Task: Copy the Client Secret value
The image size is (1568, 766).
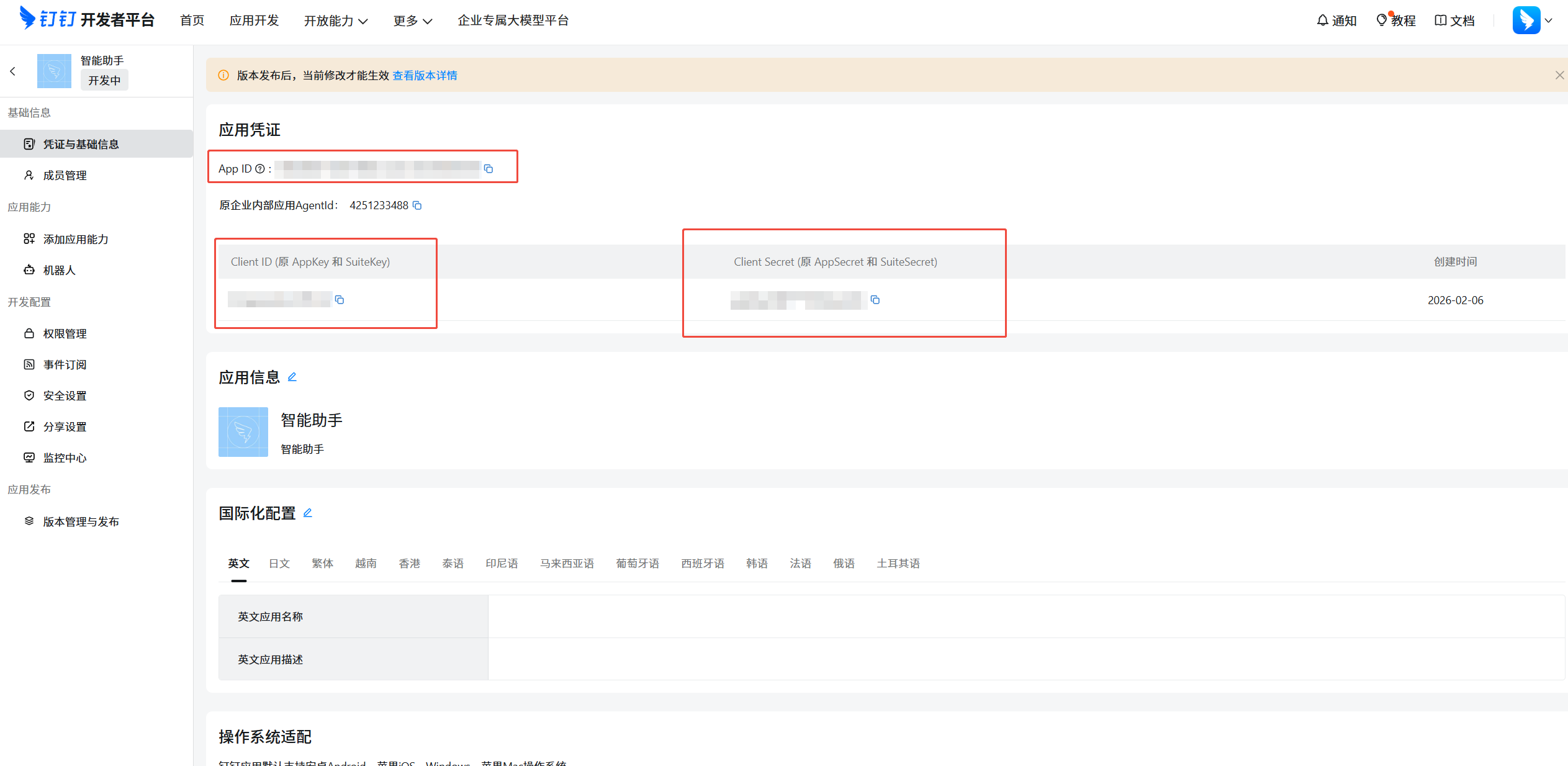Action: [875, 300]
